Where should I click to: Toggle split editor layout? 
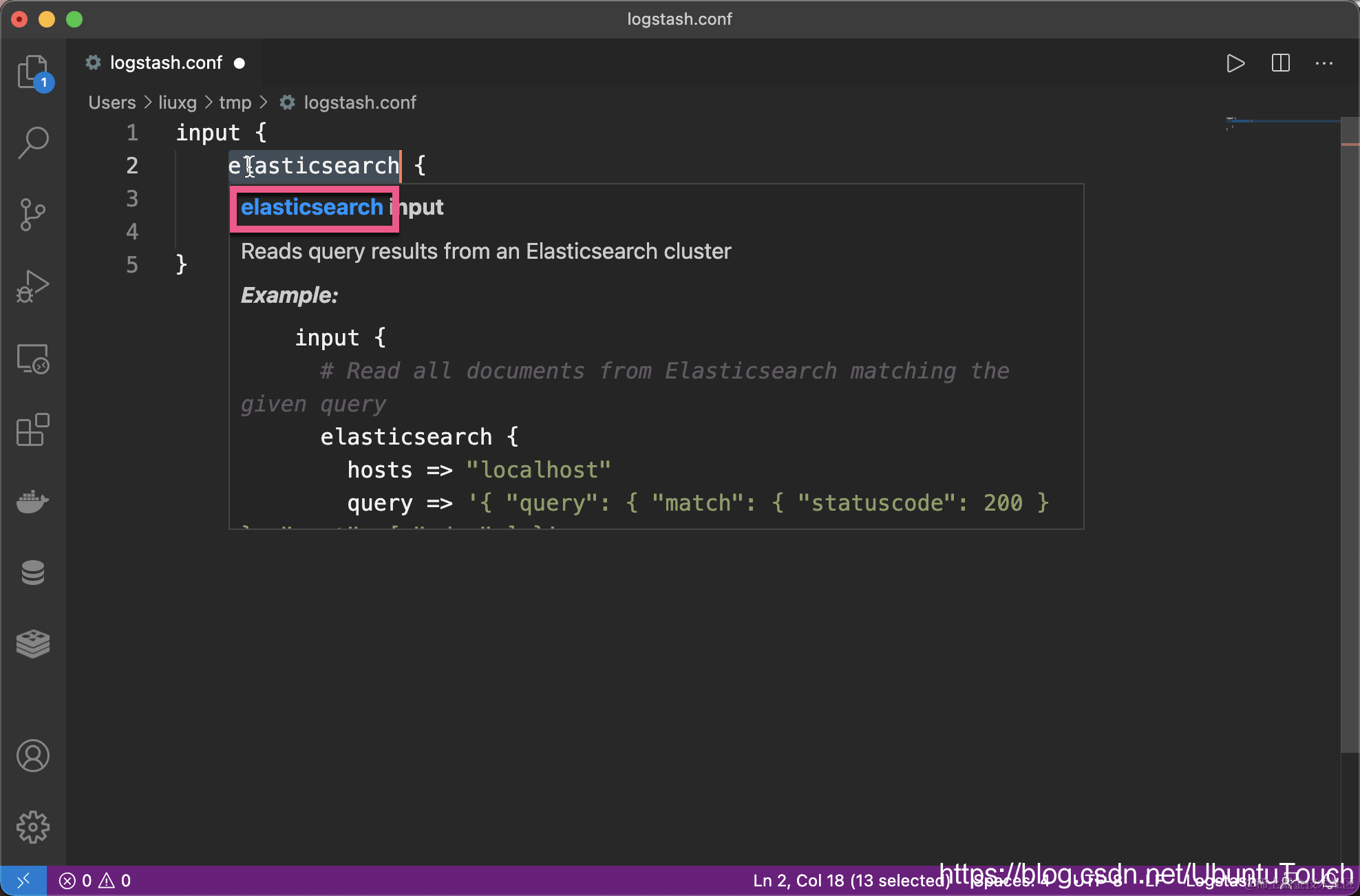tap(1280, 63)
